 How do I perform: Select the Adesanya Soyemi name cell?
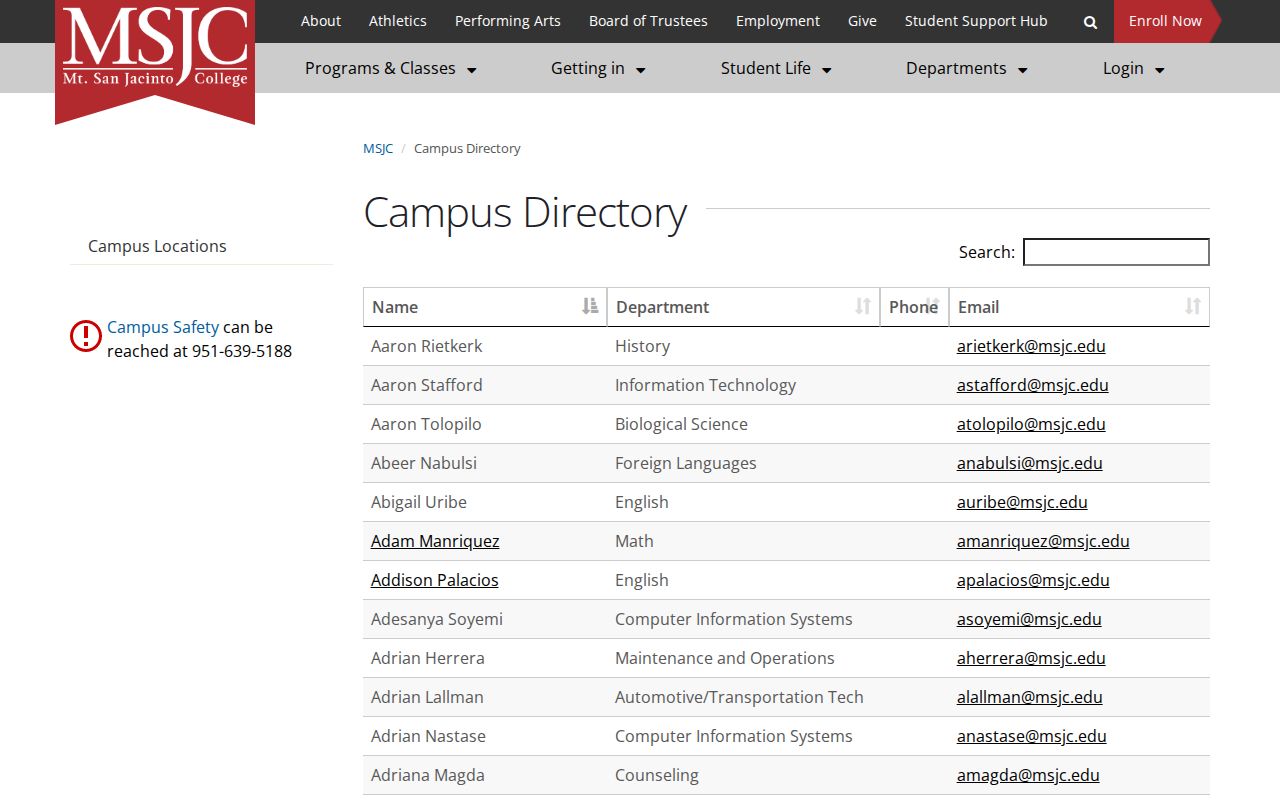click(x=485, y=619)
